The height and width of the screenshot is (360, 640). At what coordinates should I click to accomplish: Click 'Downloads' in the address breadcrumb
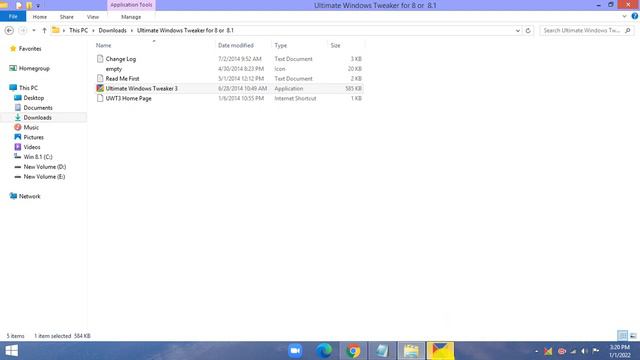point(112,31)
